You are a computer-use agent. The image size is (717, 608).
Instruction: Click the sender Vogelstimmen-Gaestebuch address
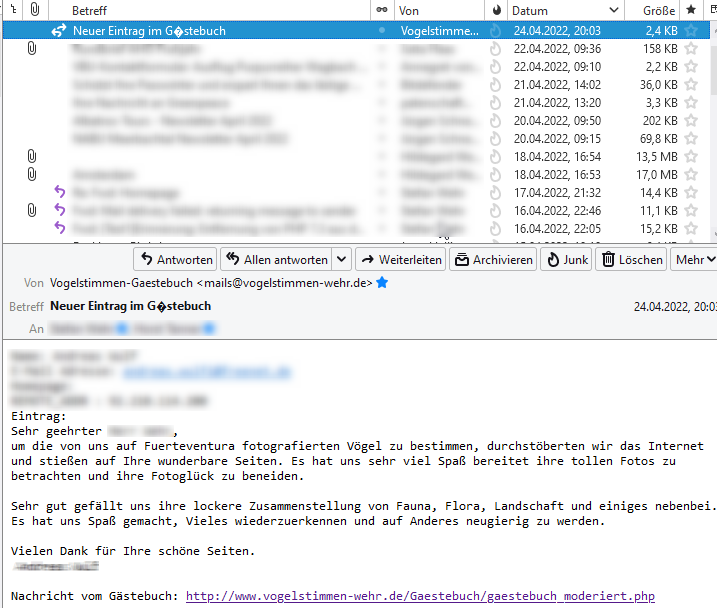[x=211, y=283]
